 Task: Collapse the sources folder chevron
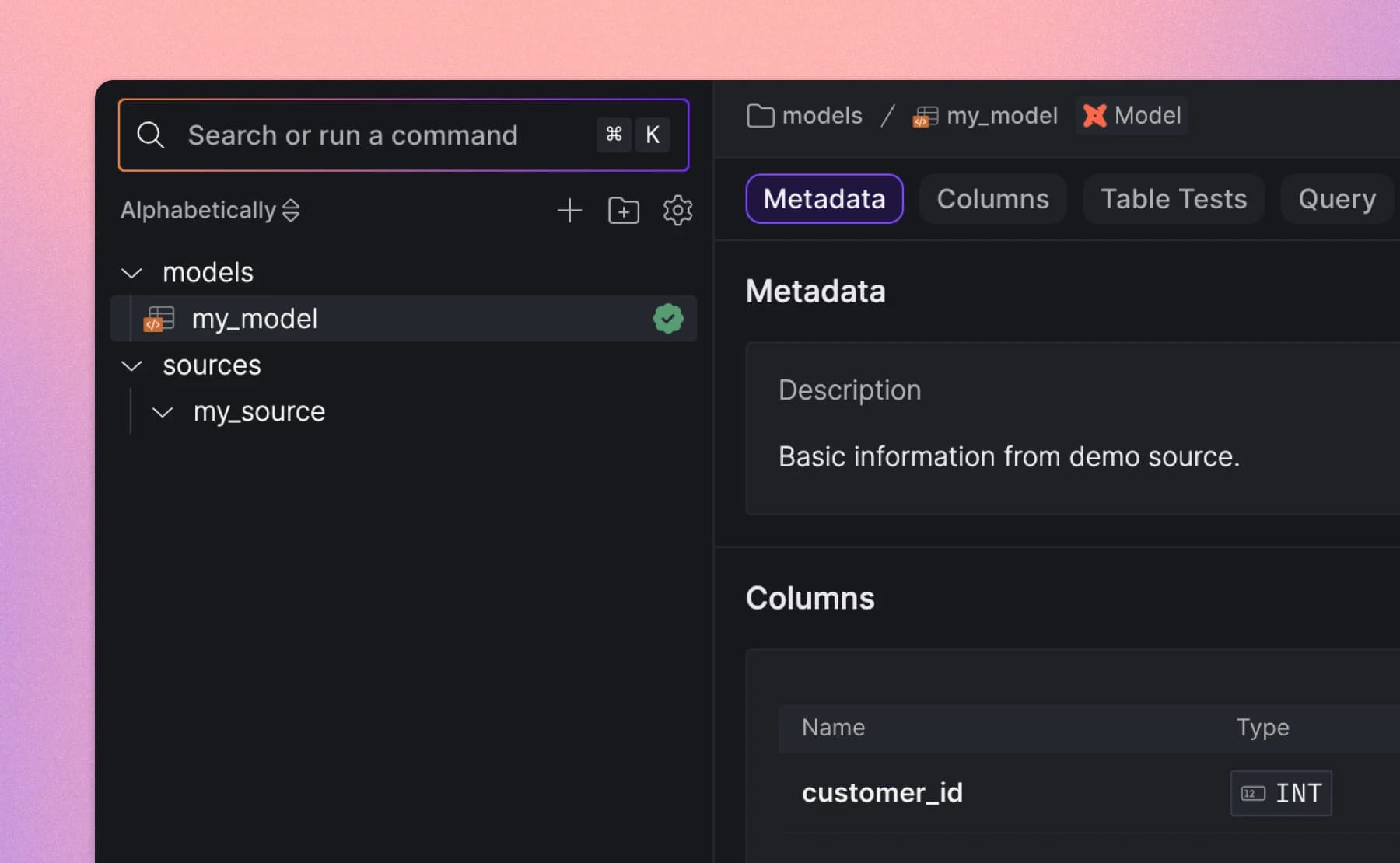[x=132, y=365]
